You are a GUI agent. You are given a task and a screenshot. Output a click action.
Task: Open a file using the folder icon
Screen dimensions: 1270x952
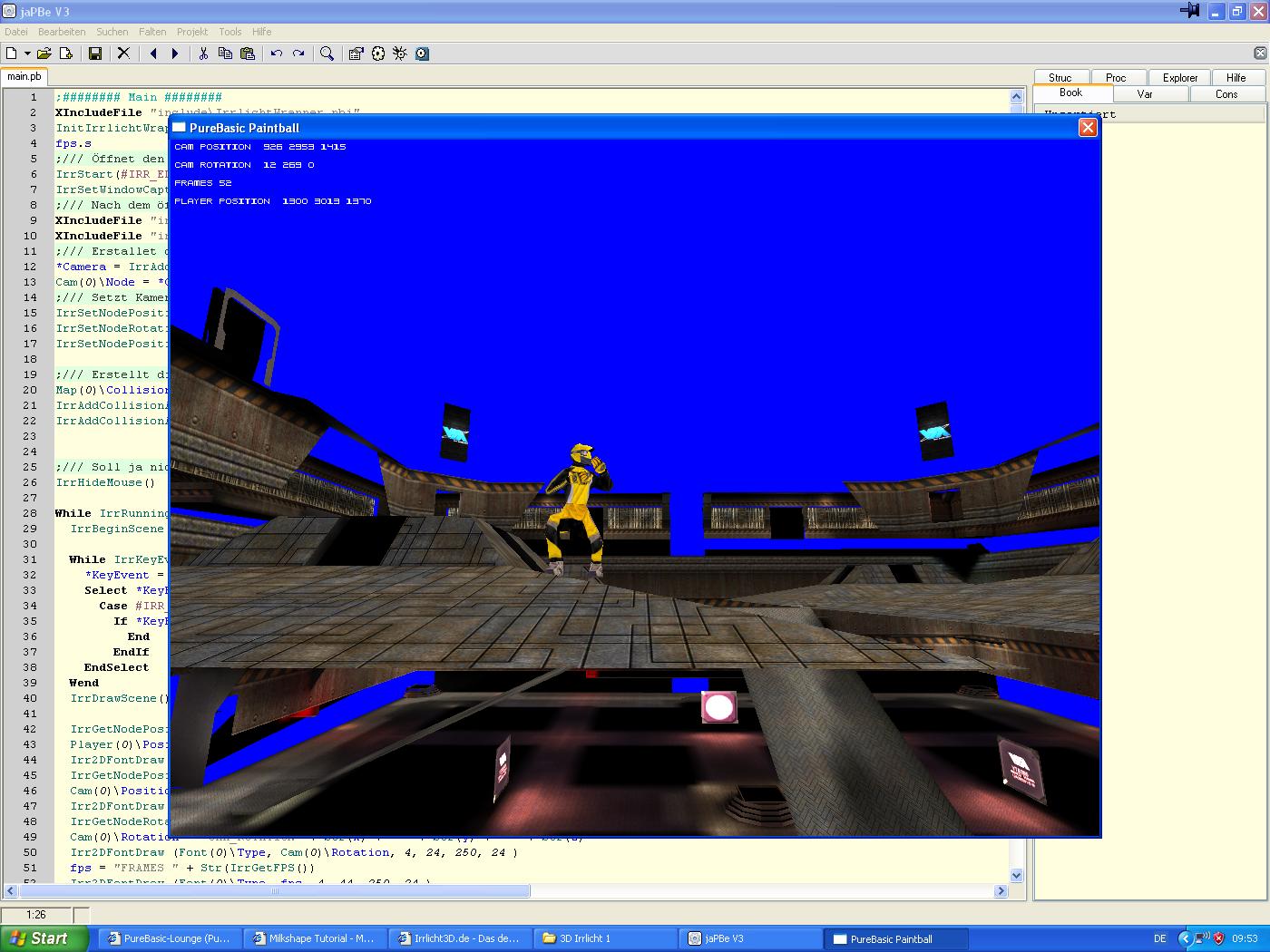tap(44, 53)
